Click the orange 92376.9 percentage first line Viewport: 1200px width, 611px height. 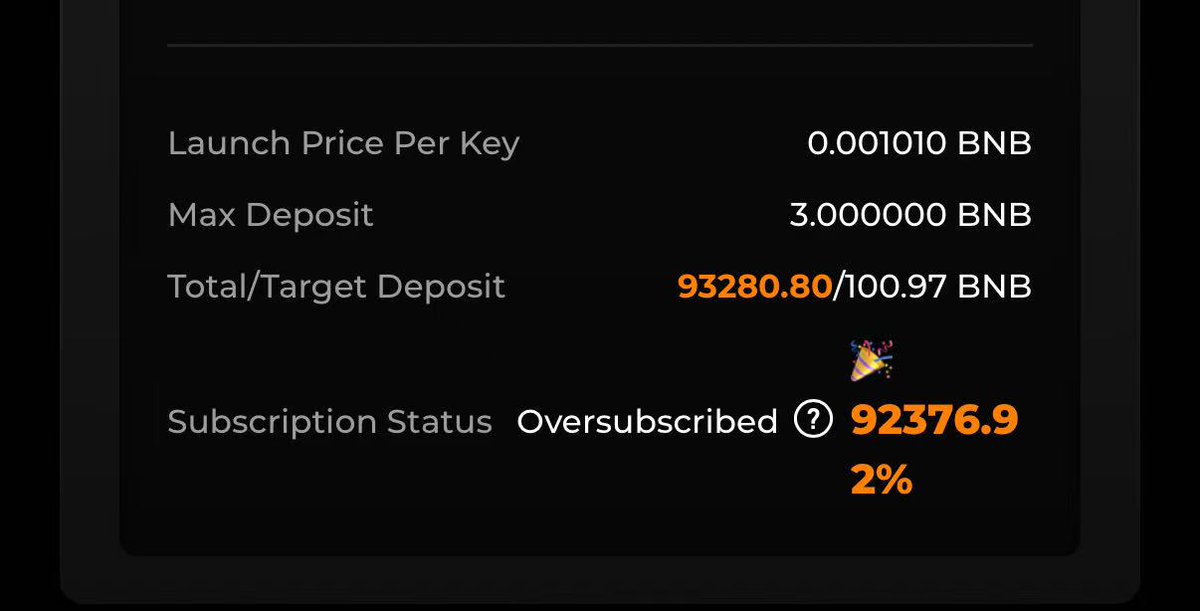(934, 421)
